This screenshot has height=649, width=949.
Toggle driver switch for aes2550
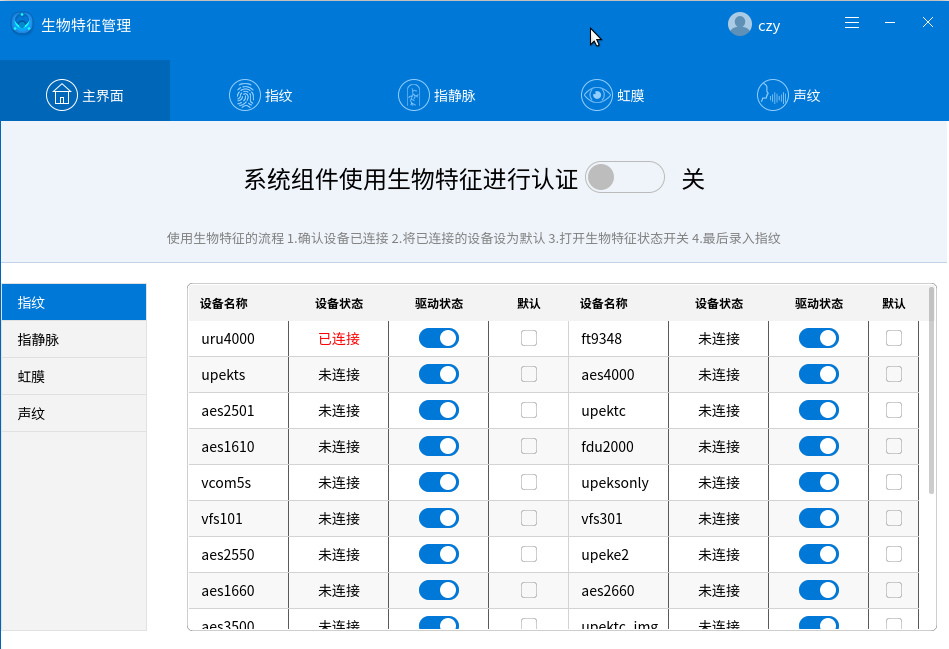pos(439,554)
